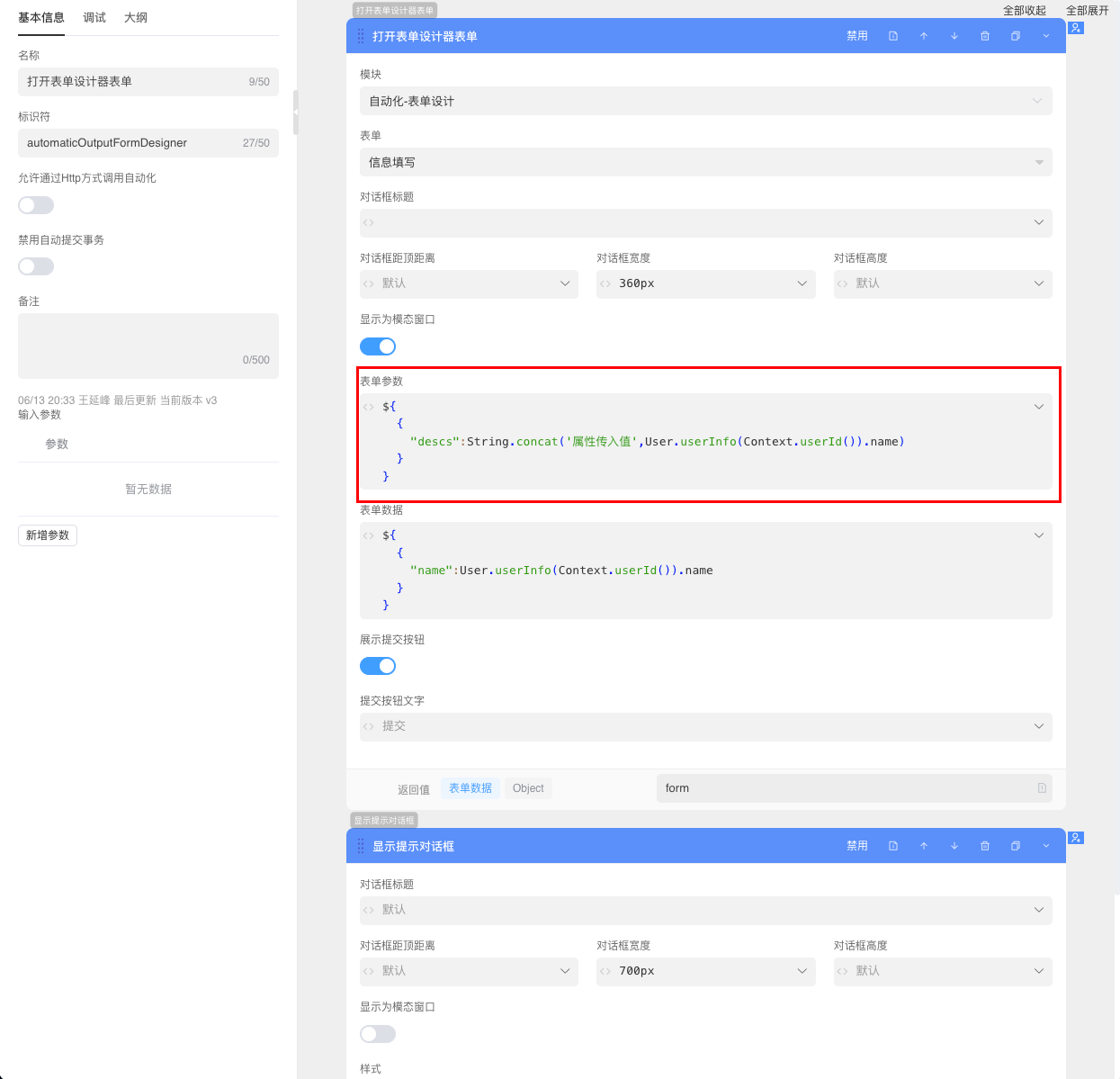Move 打开表单设计器表单 step down with arrow
This screenshot has height=1079, width=1120.
(954, 36)
